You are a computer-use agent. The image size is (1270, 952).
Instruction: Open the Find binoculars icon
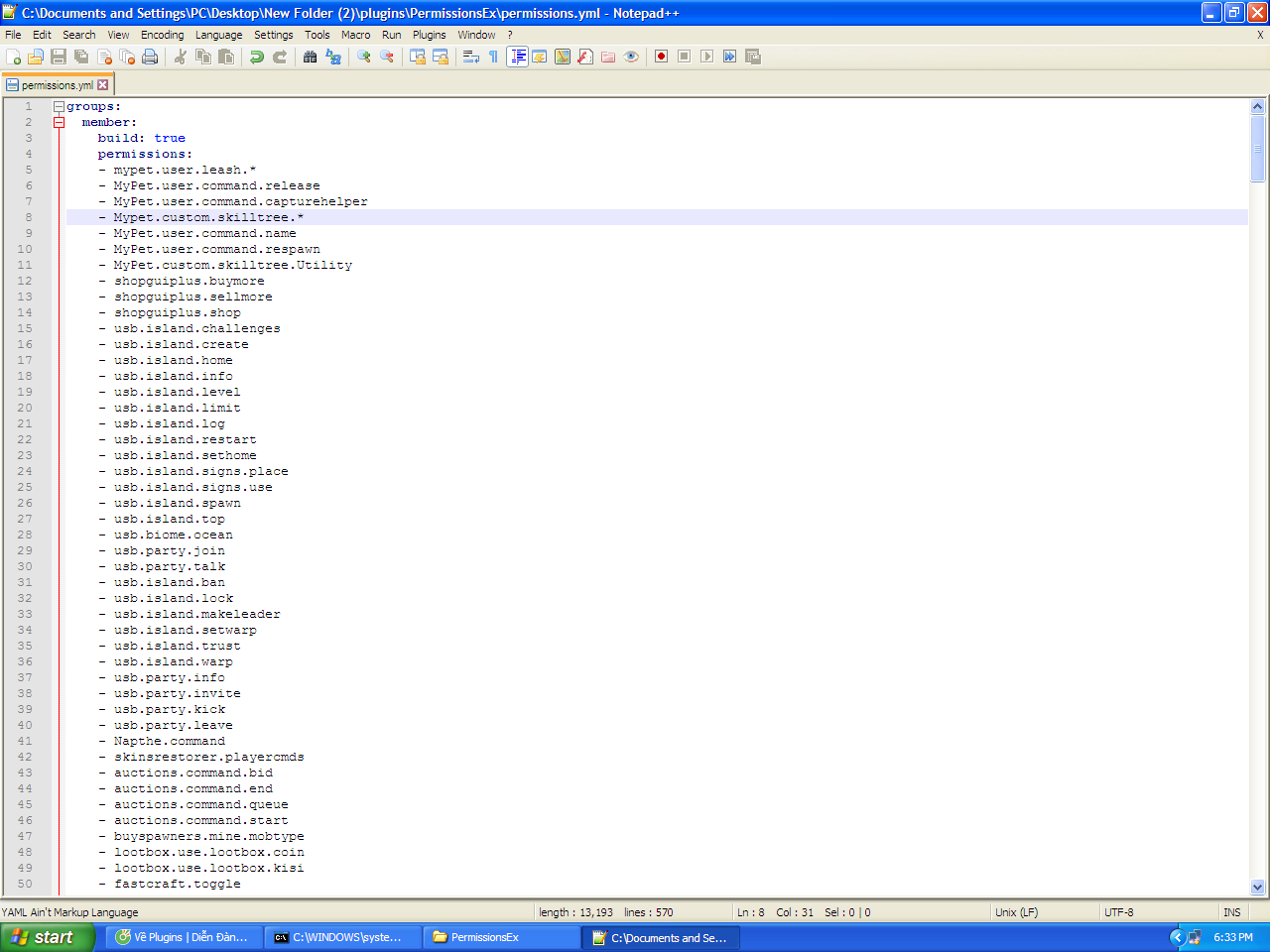click(x=310, y=57)
